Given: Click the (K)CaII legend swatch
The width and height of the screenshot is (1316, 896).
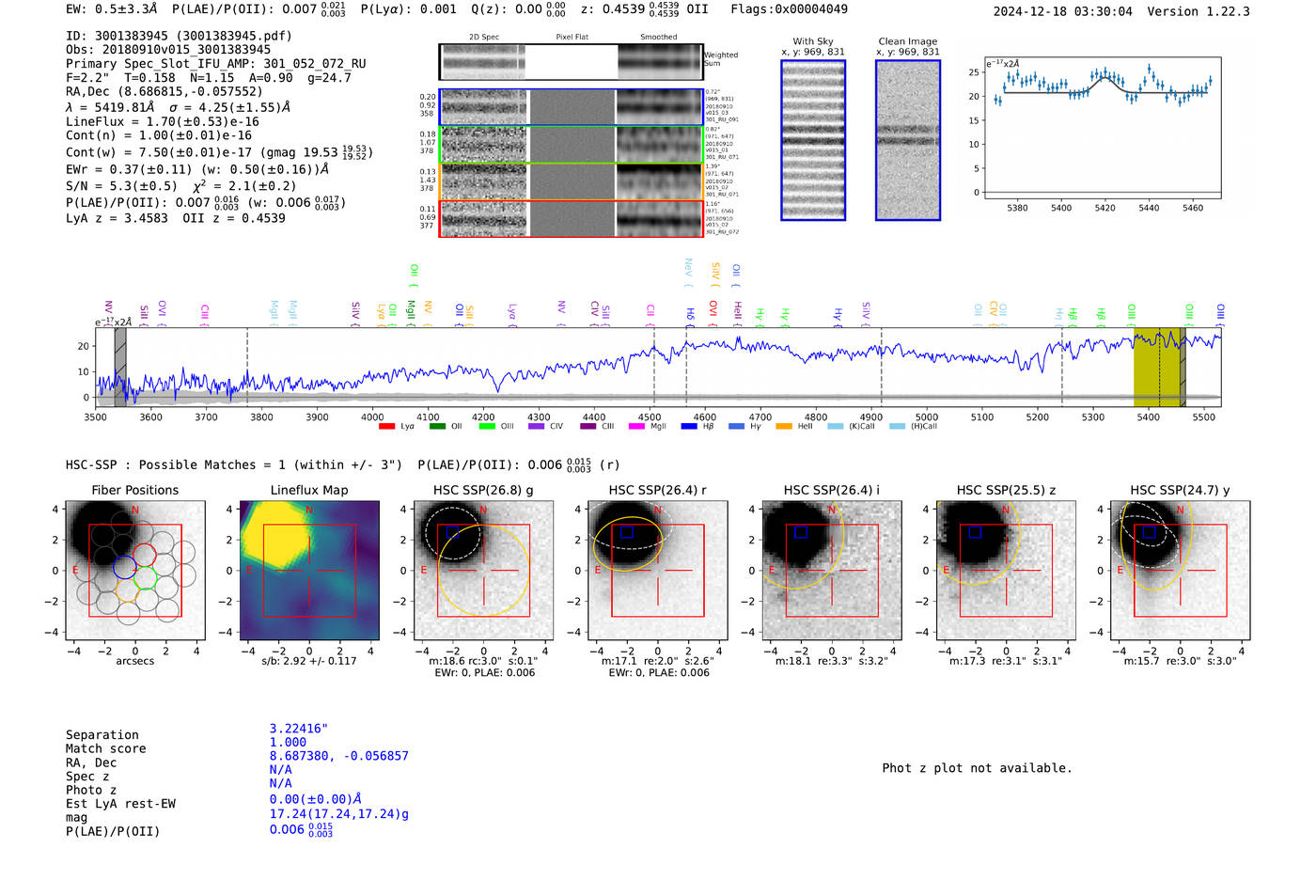Looking at the screenshot, I should (836, 427).
